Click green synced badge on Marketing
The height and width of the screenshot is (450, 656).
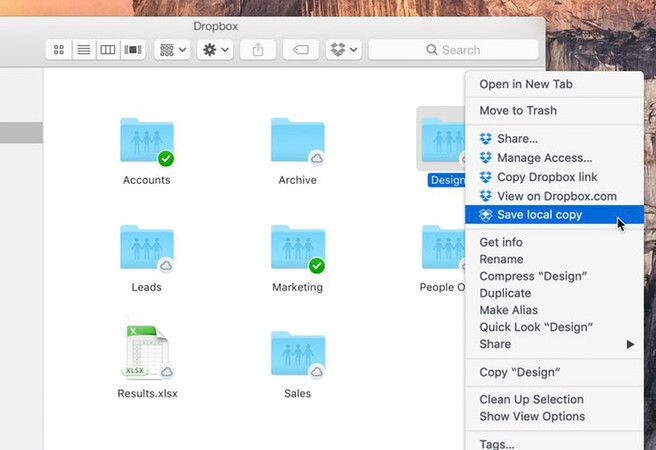pyautogui.click(x=317, y=266)
